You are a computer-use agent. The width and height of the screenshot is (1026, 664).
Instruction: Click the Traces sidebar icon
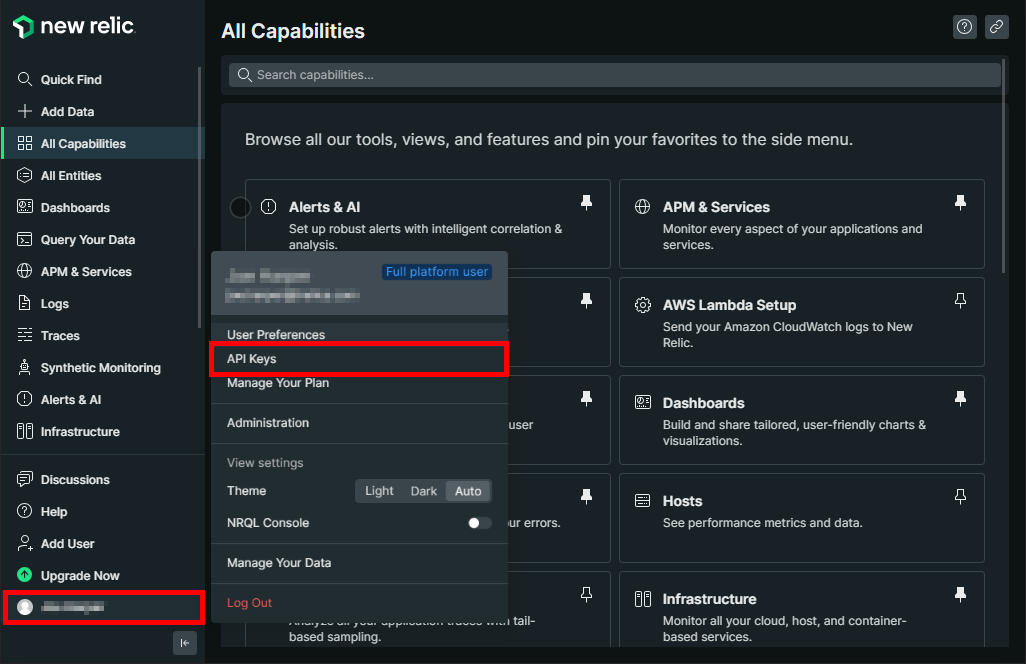click(25, 335)
